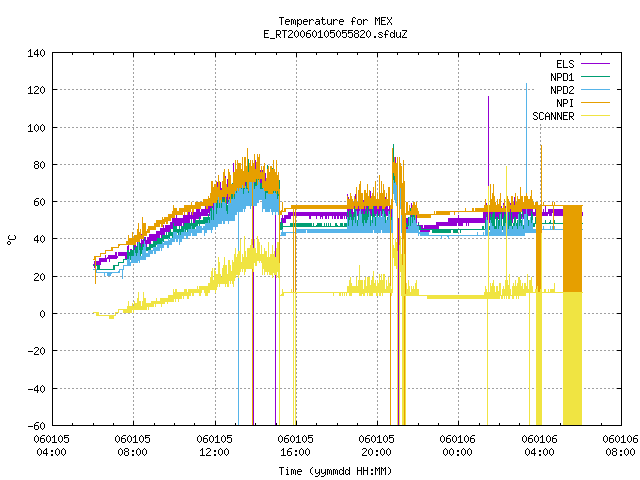The width and height of the screenshot is (640, 480).
Task: Click the y-axis label 0
Action: [x=42, y=314]
